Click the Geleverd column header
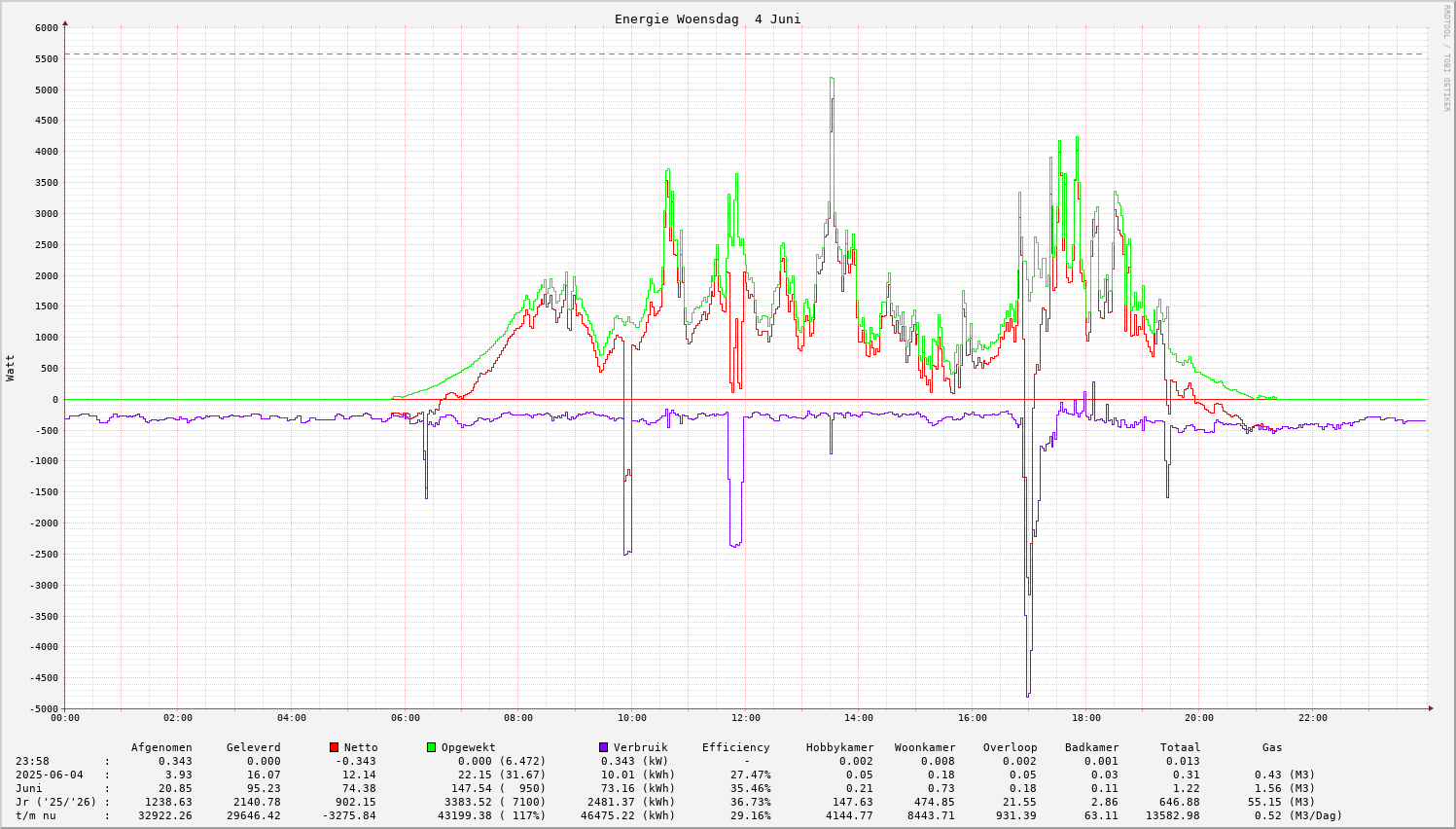Image resolution: width=1456 pixels, height=829 pixels. 253,747
